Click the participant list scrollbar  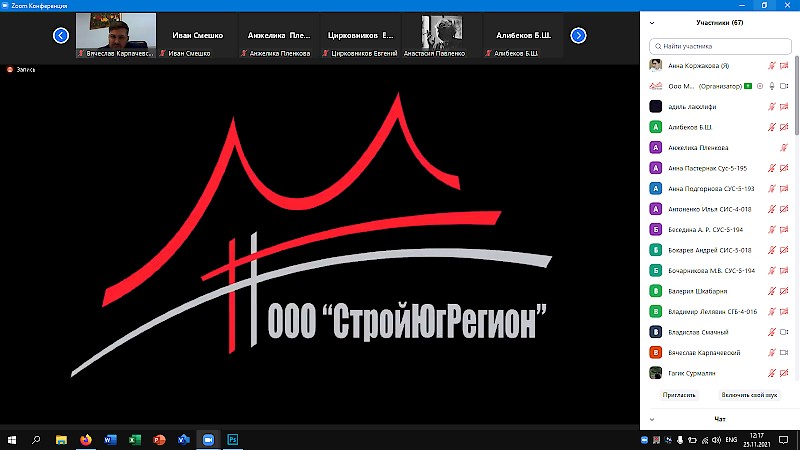tap(796, 100)
